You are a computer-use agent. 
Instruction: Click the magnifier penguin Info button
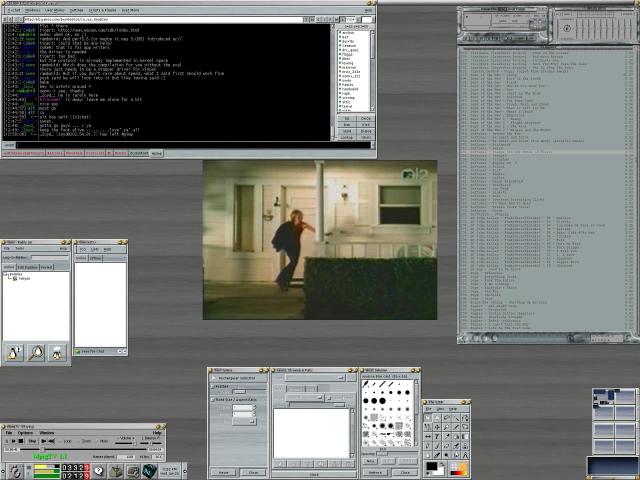tap(36, 353)
